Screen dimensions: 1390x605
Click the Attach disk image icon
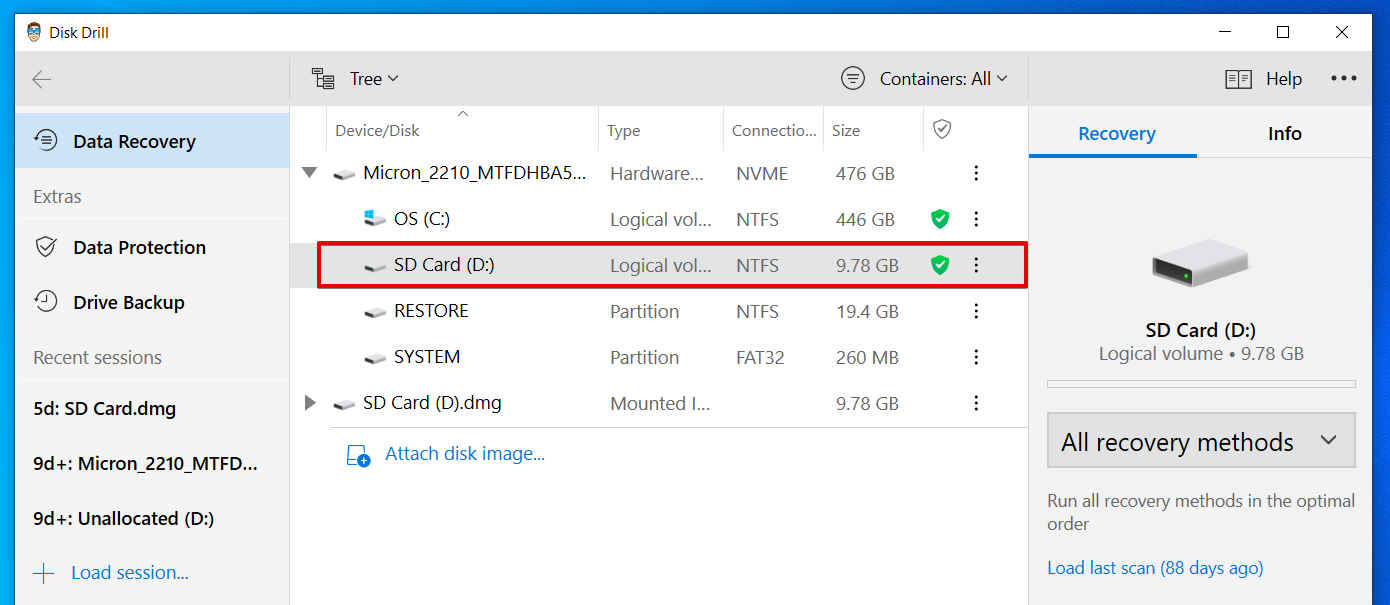pyautogui.click(x=358, y=455)
